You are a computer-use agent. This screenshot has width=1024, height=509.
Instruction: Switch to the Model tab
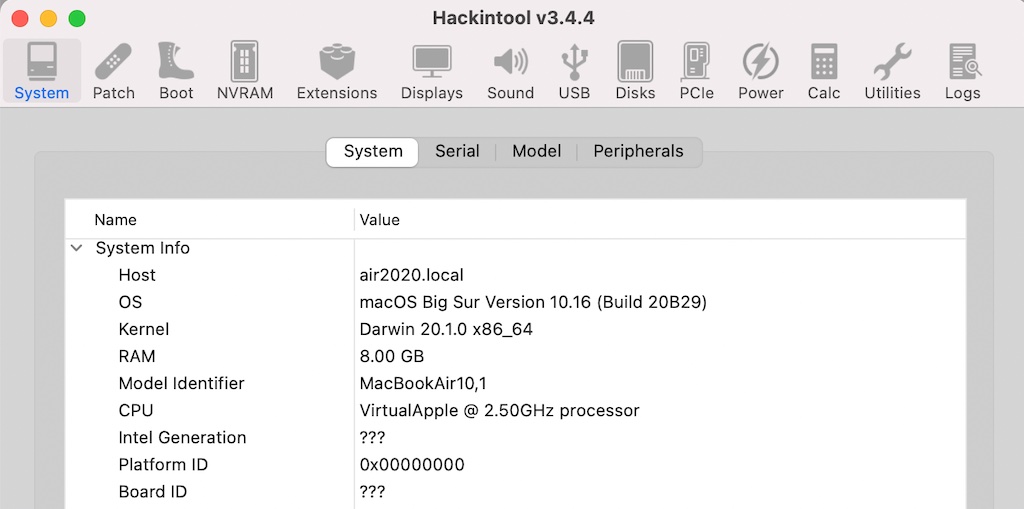(x=536, y=152)
